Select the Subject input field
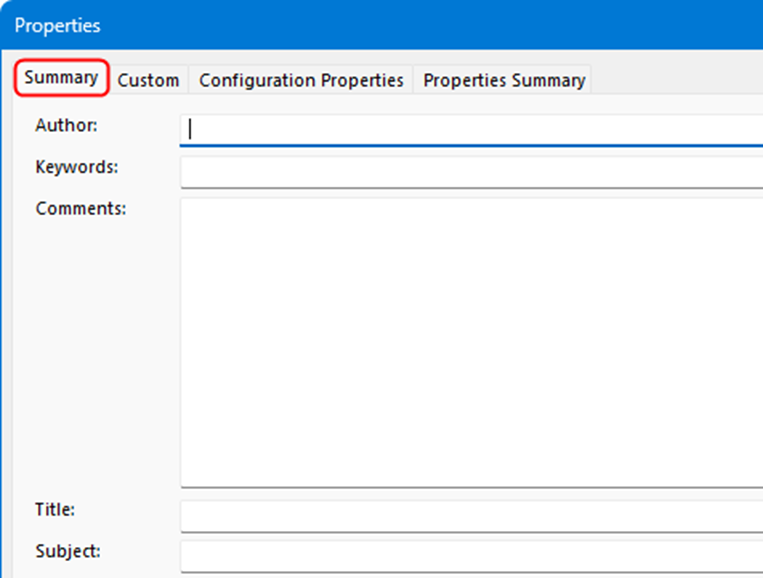This screenshot has height=578, width=763. [x=470, y=556]
